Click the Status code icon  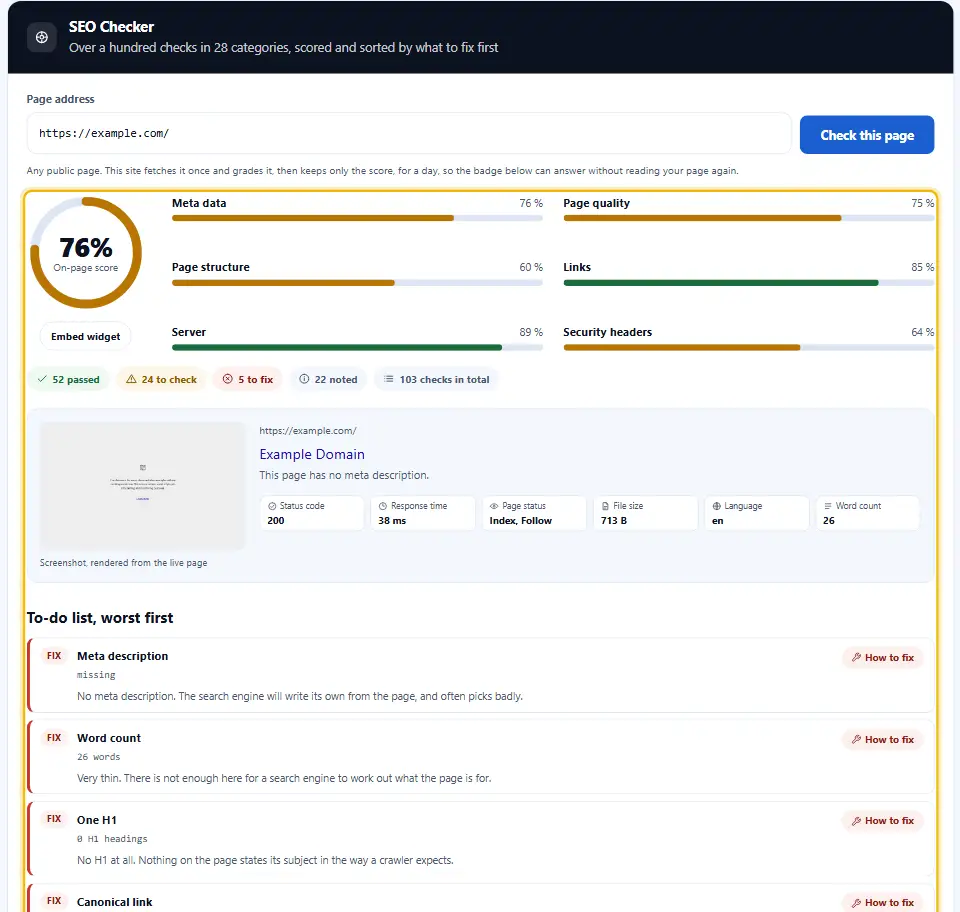pyautogui.click(x=272, y=506)
